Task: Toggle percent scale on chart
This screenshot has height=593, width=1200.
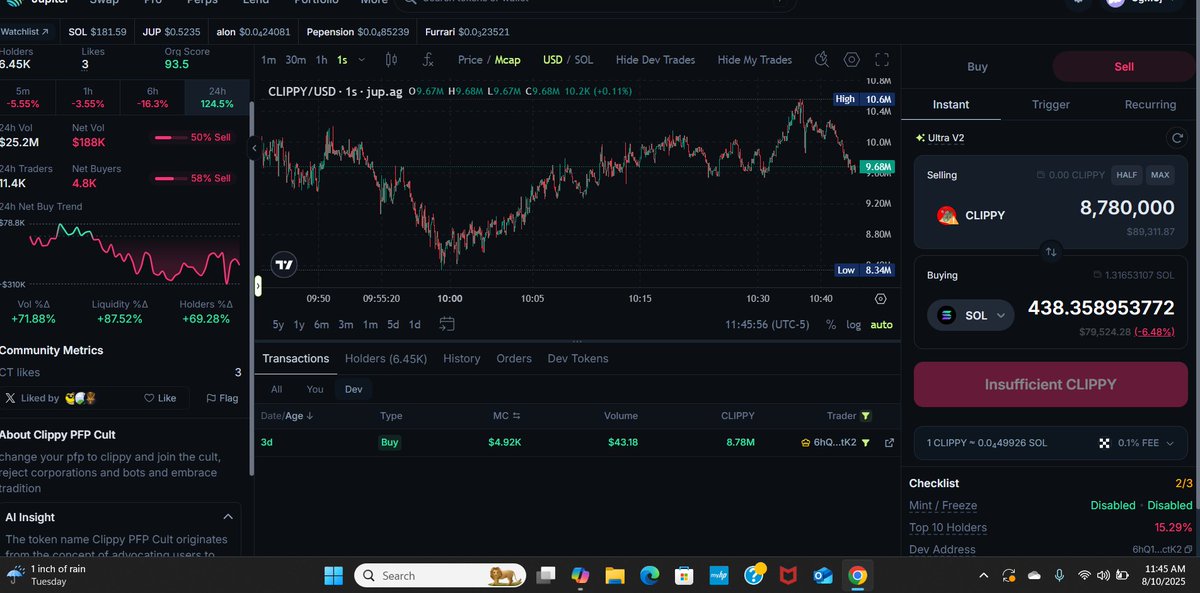Action: [831, 325]
